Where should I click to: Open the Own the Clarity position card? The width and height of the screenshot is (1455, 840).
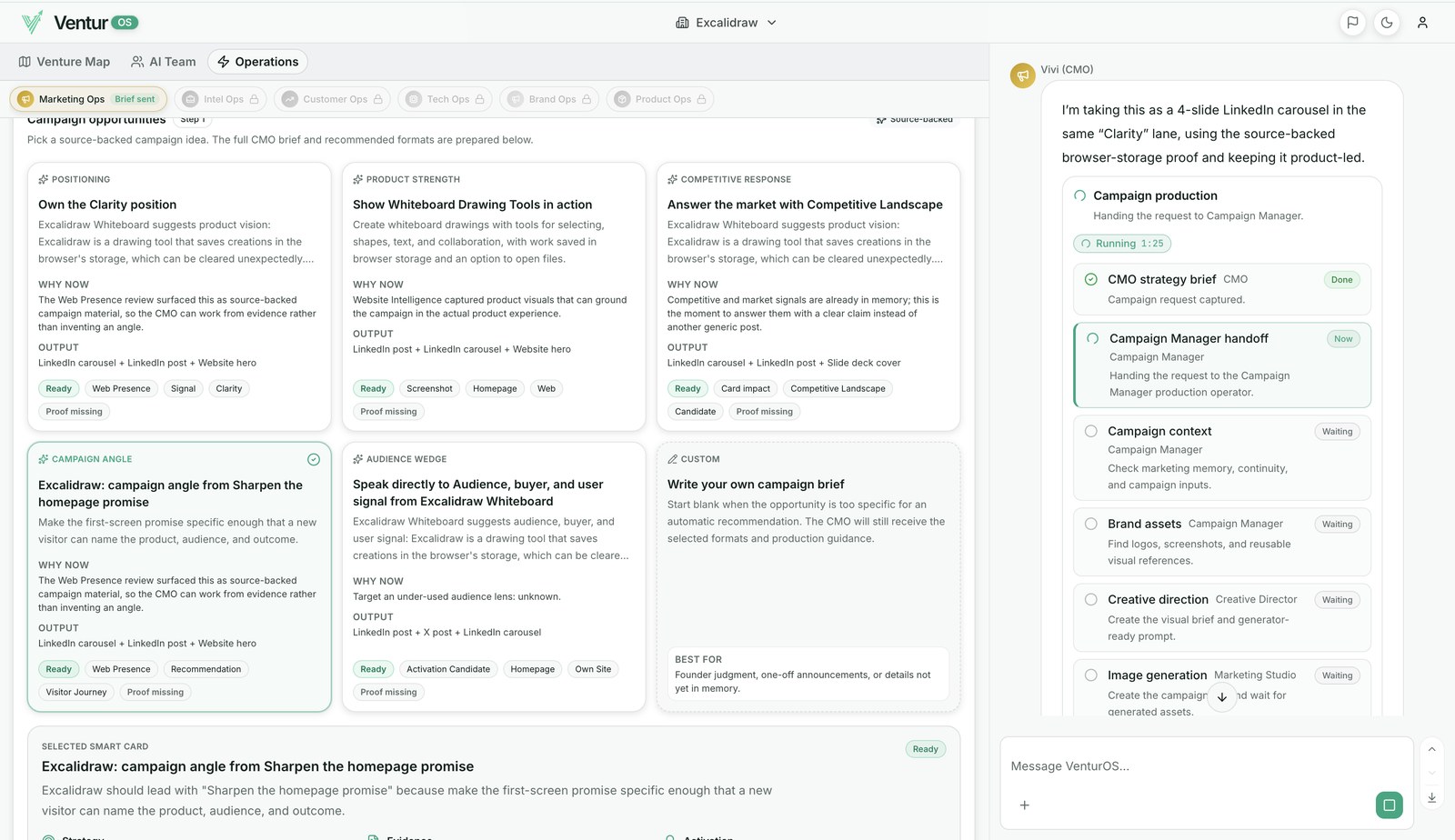[x=179, y=296]
